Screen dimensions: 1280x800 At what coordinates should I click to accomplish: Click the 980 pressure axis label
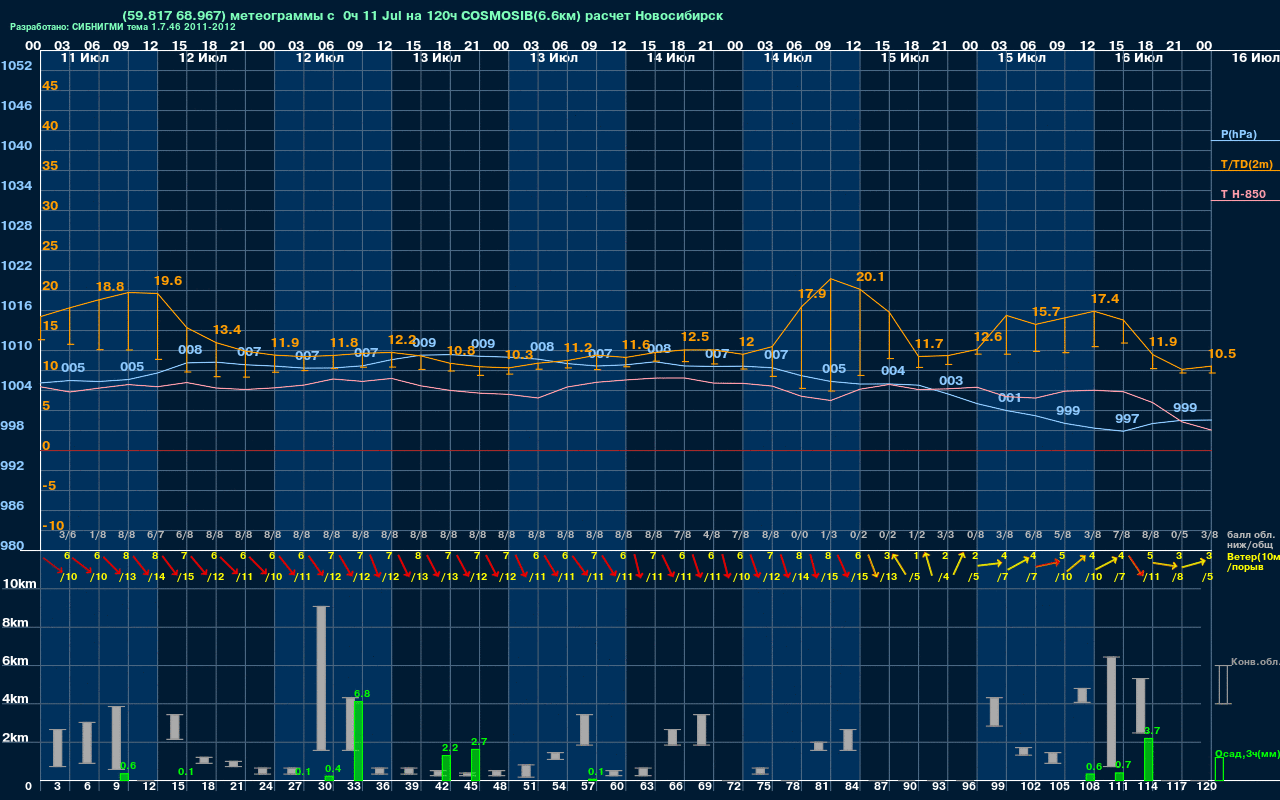pyautogui.click(x=12, y=546)
